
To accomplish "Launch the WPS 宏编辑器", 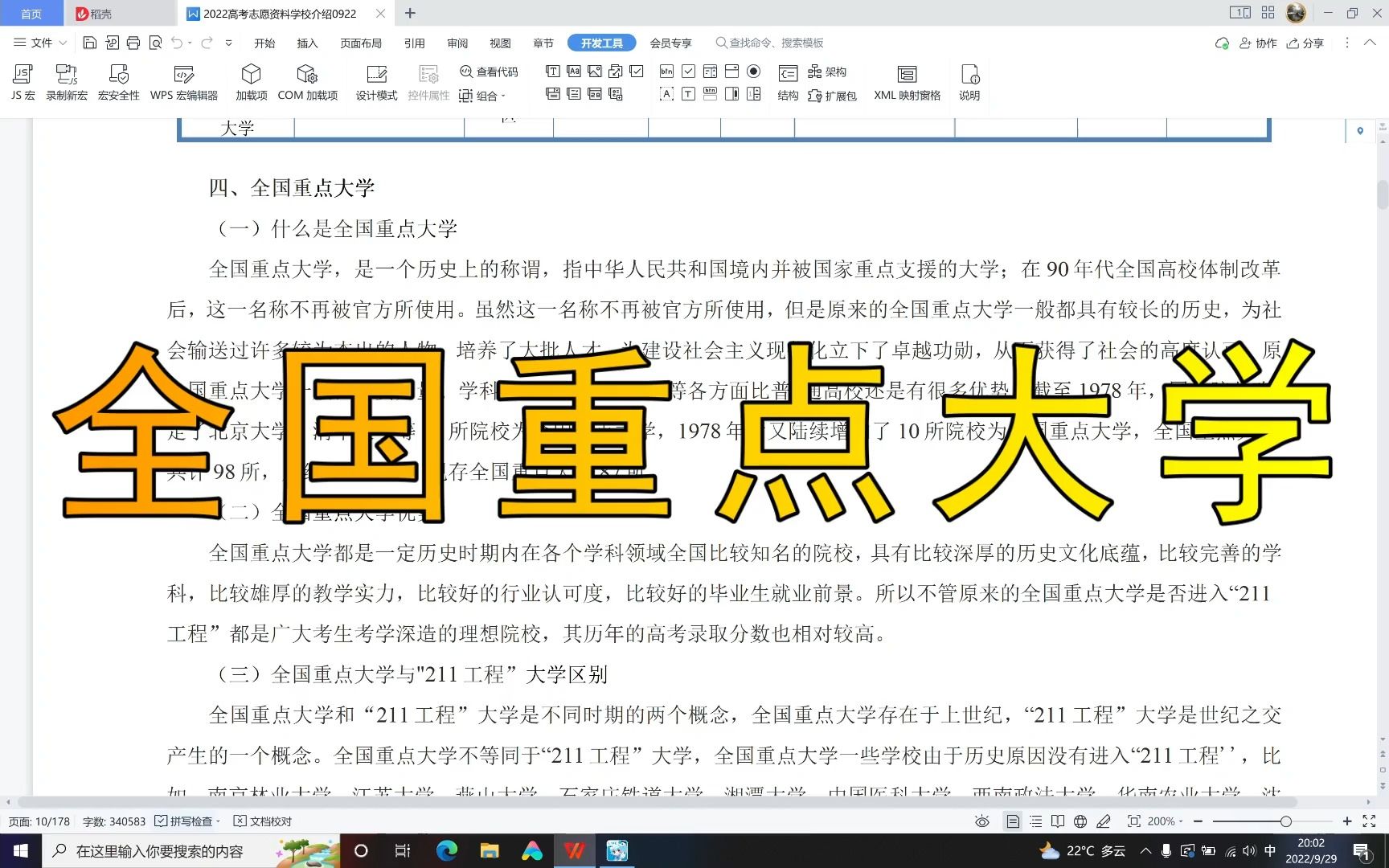I will [x=184, y=83].
